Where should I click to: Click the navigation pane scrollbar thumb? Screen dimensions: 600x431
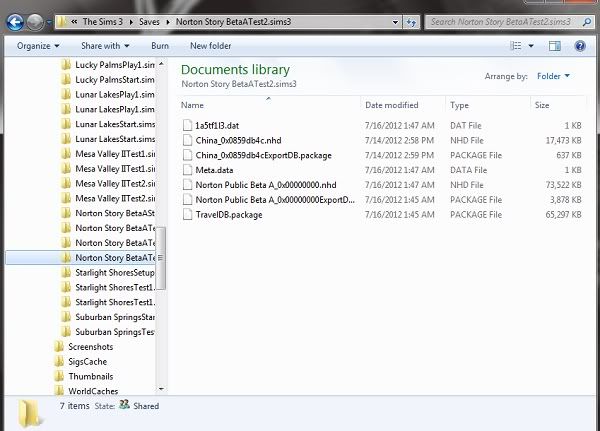(x=161, y=258)
